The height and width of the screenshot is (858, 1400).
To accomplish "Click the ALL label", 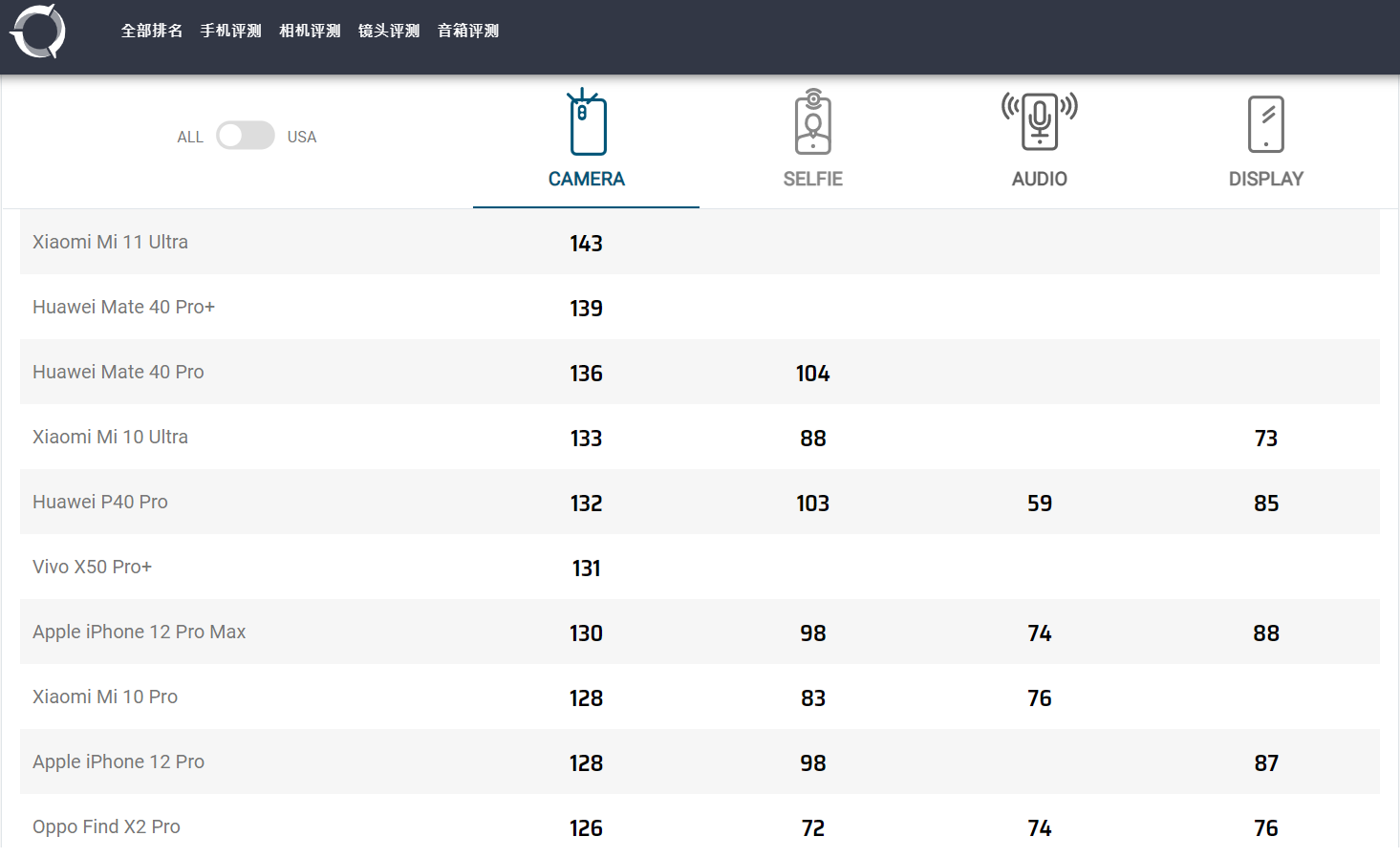I will click(190, 137).
